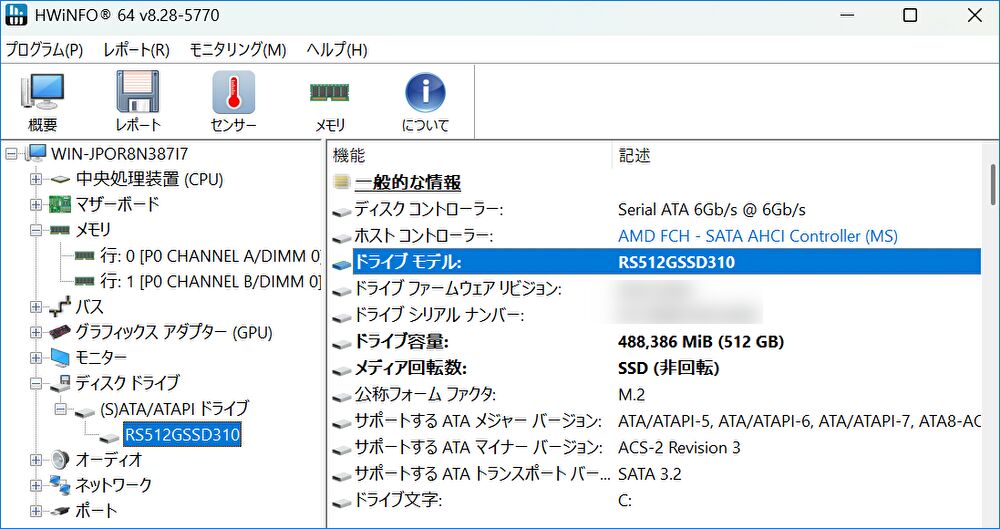
Task: Select the 公称フォーム ファクタ row
Action: click(656, 394)
